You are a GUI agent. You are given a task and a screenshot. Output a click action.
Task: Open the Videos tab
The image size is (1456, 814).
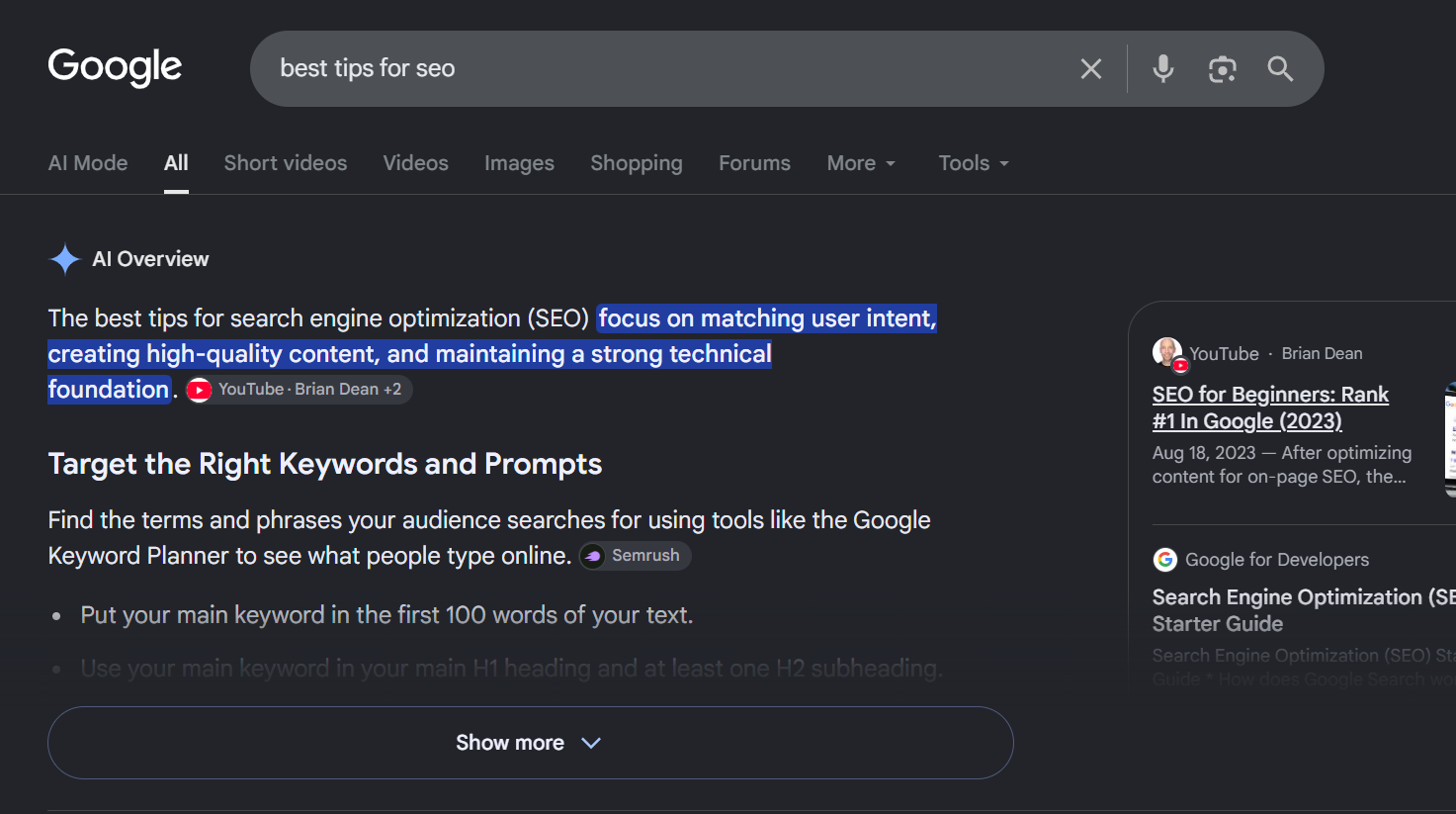point(416,163)
